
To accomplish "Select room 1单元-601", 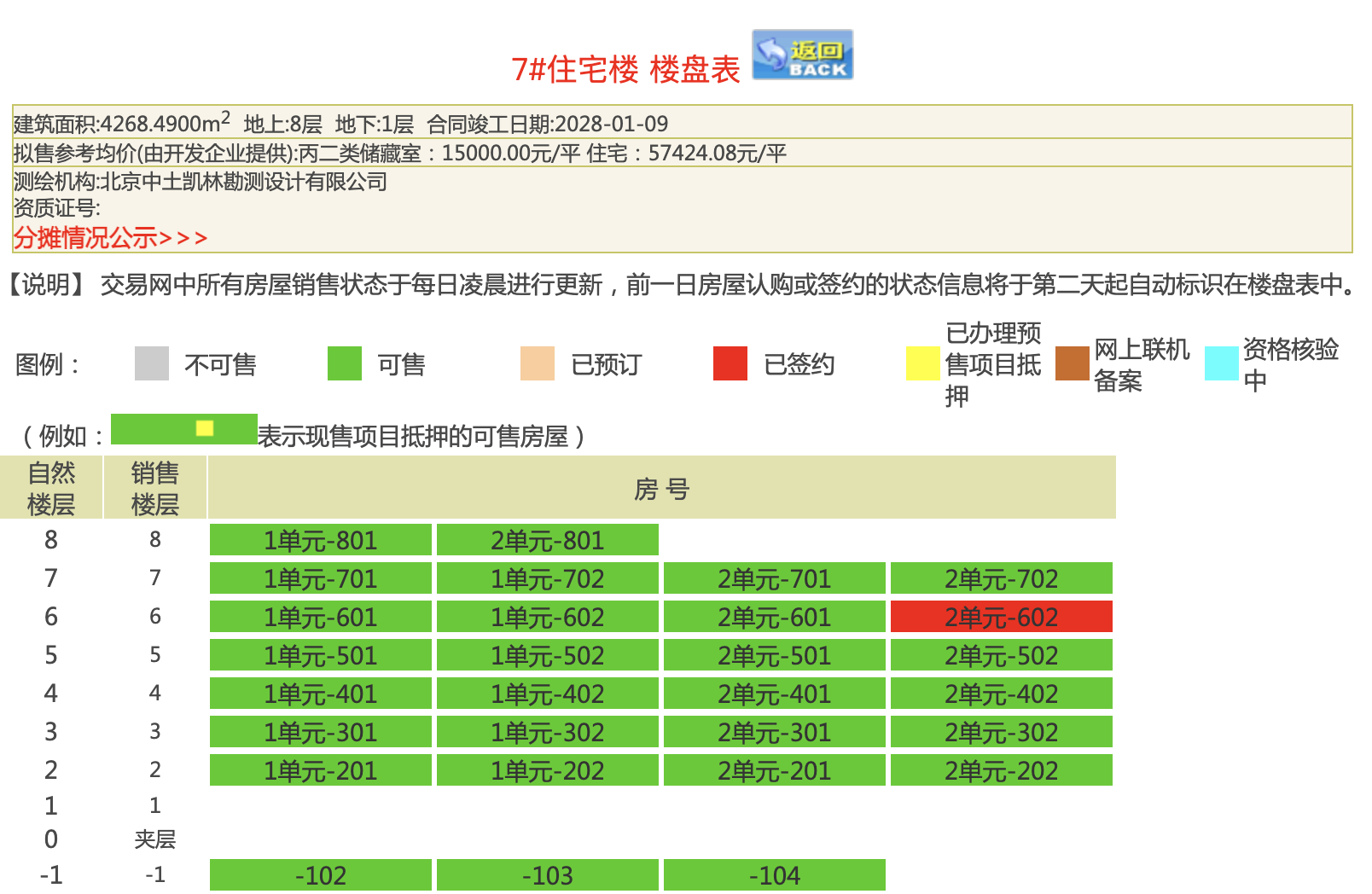I will [321, 617].
